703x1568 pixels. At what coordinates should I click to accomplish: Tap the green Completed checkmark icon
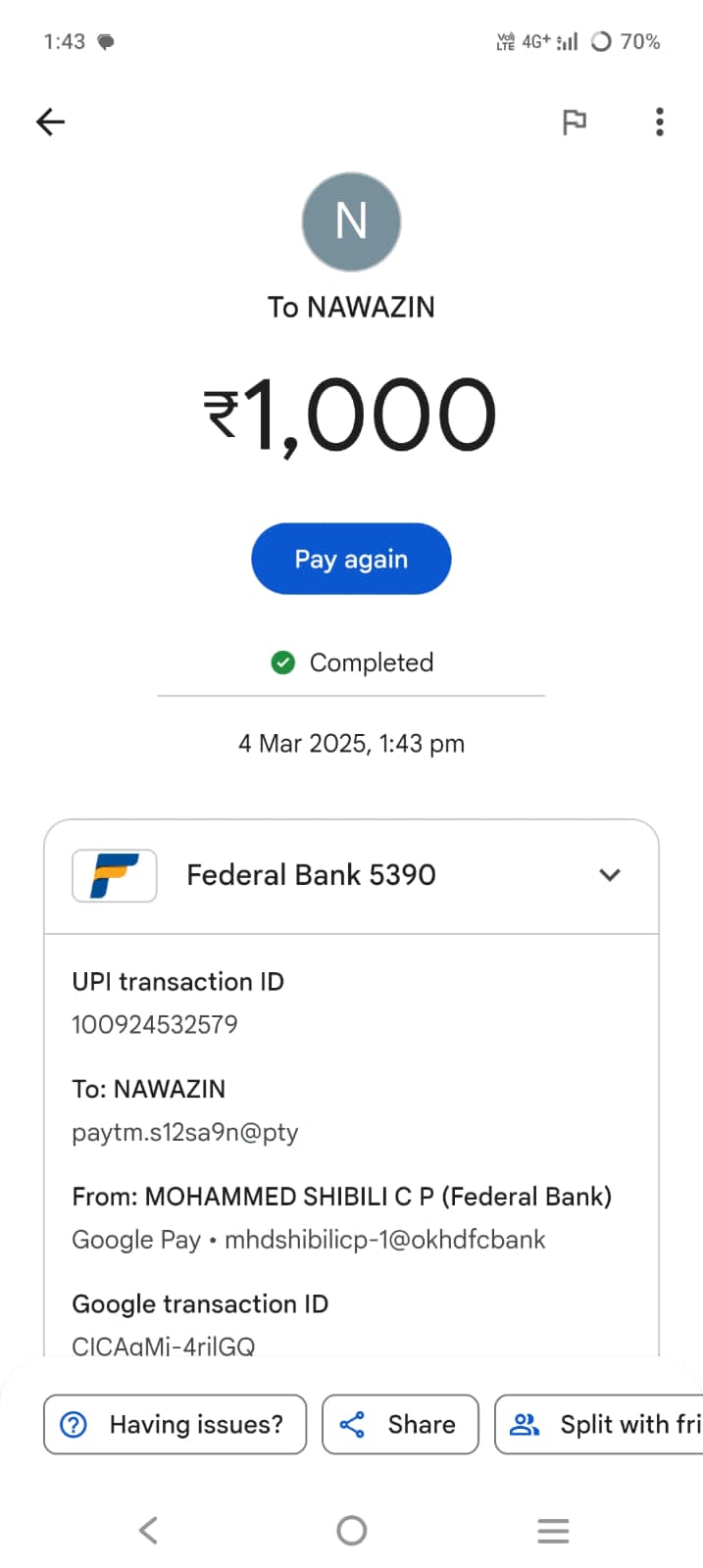(282, 663)
